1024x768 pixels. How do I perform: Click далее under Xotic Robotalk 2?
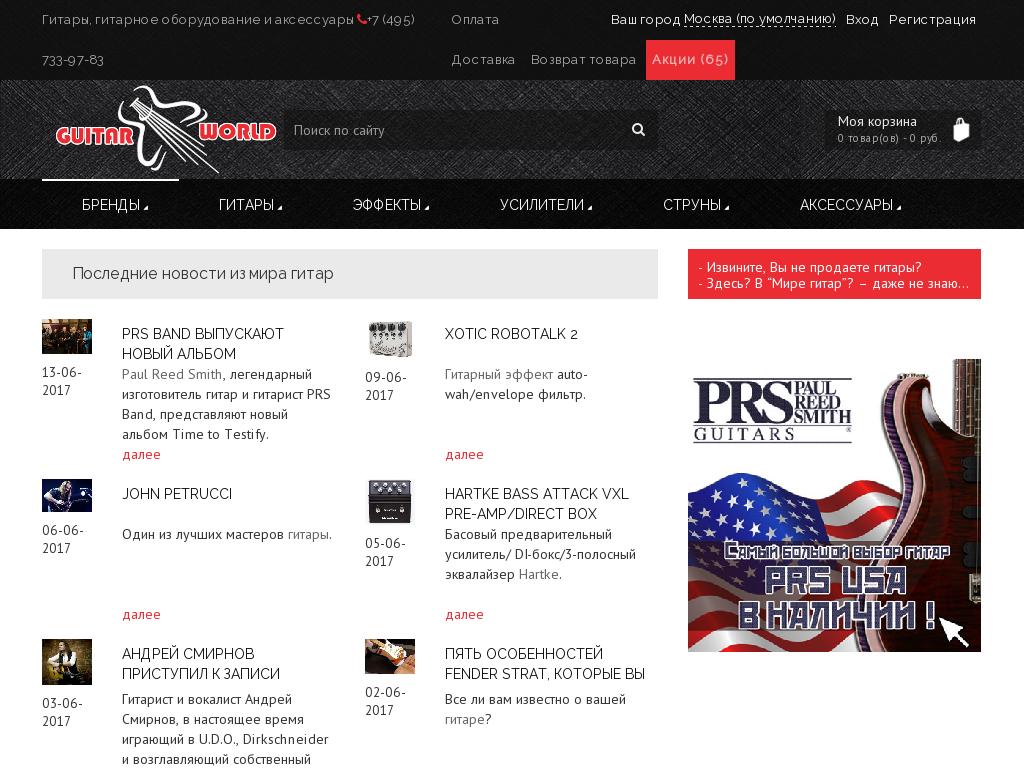pyautogui.click(x=464, y=455)
